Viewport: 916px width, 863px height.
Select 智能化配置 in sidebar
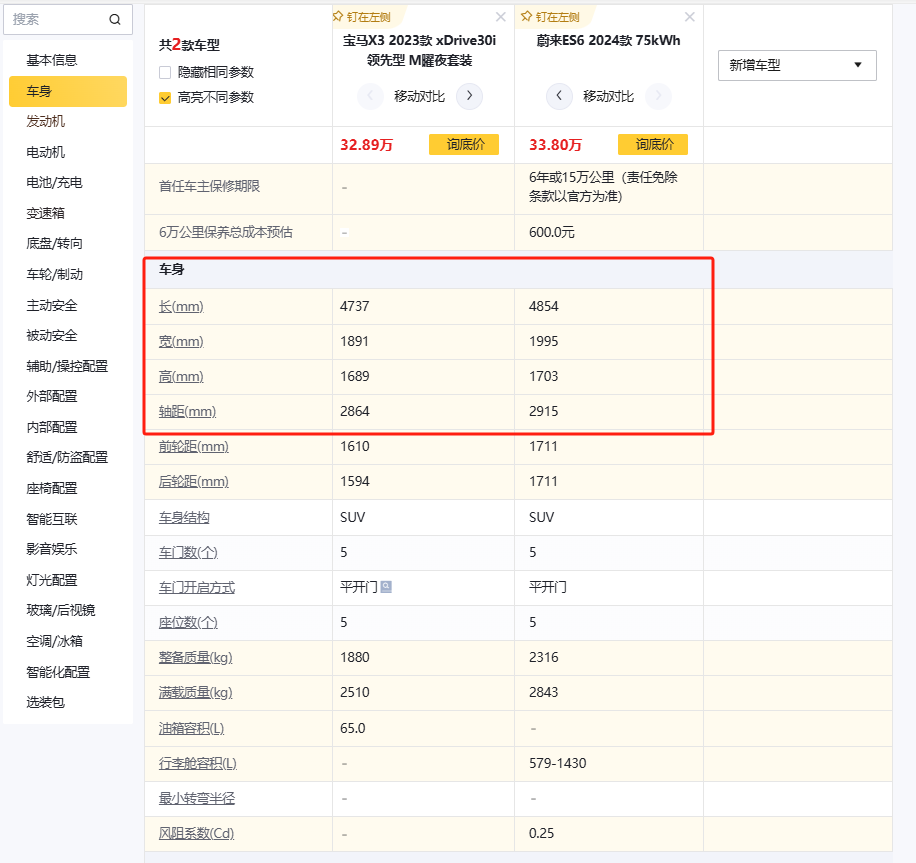click(58, 672)
